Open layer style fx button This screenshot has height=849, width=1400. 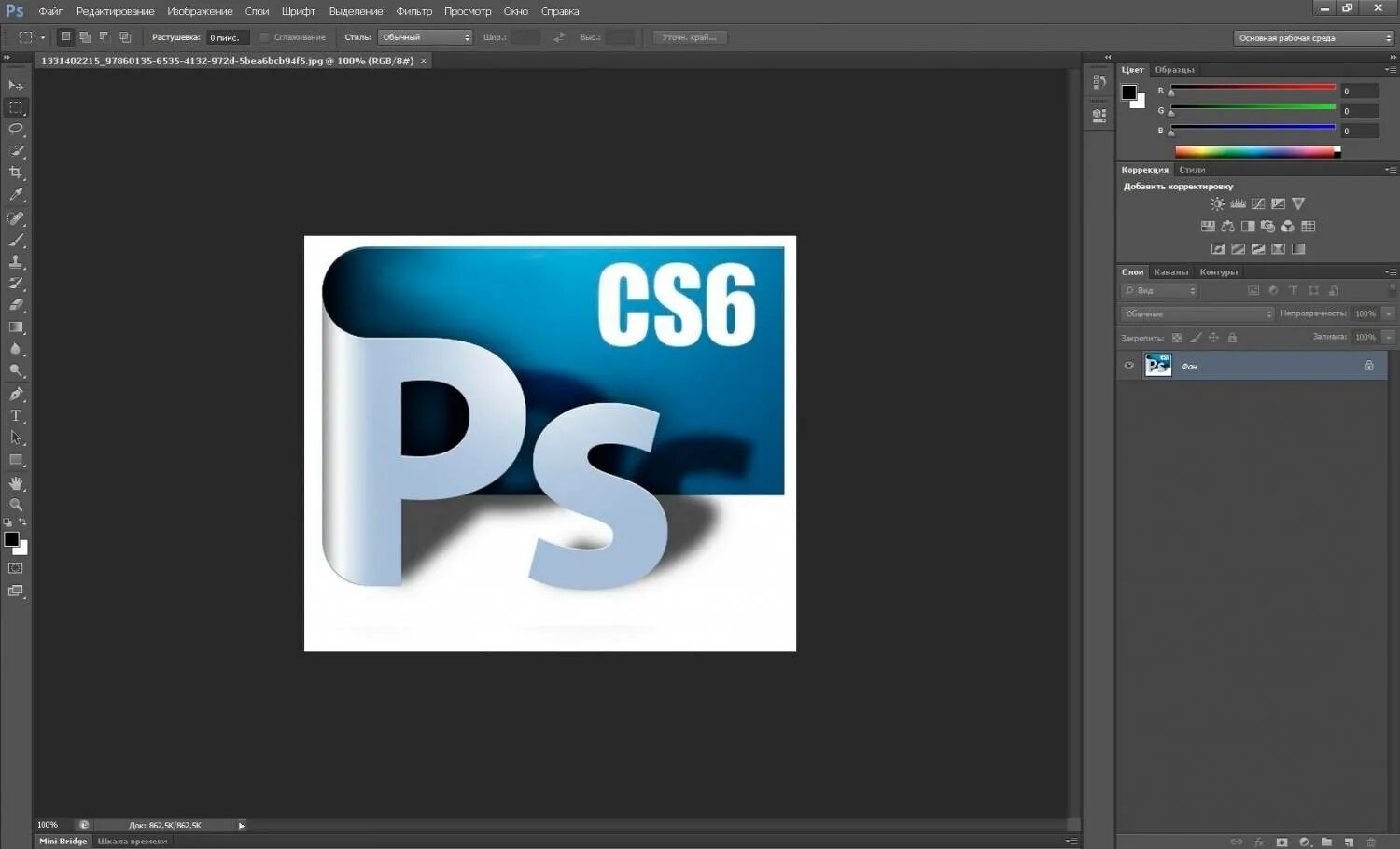pos(1259,842)
